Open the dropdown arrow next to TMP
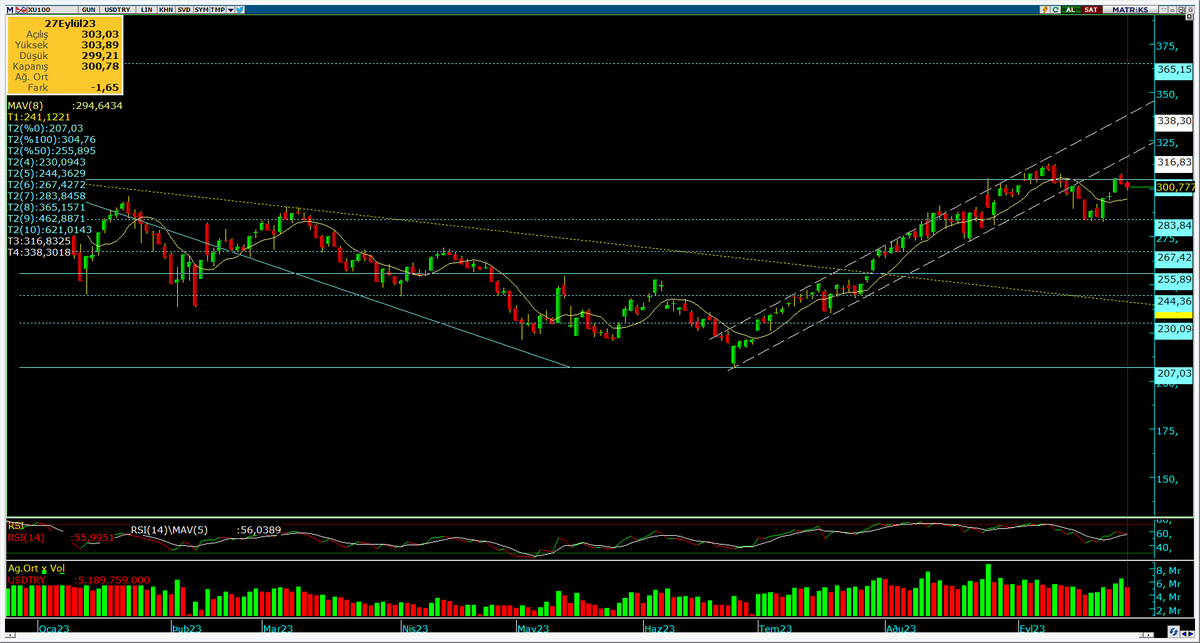1200x643 pixels. click(230, 10)
